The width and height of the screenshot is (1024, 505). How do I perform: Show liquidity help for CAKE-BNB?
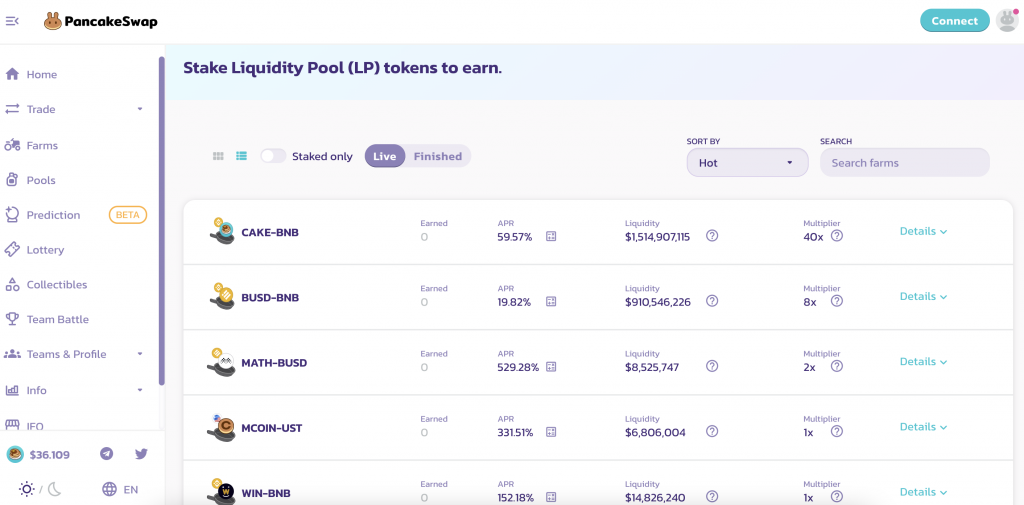click(x=712, y=236)
